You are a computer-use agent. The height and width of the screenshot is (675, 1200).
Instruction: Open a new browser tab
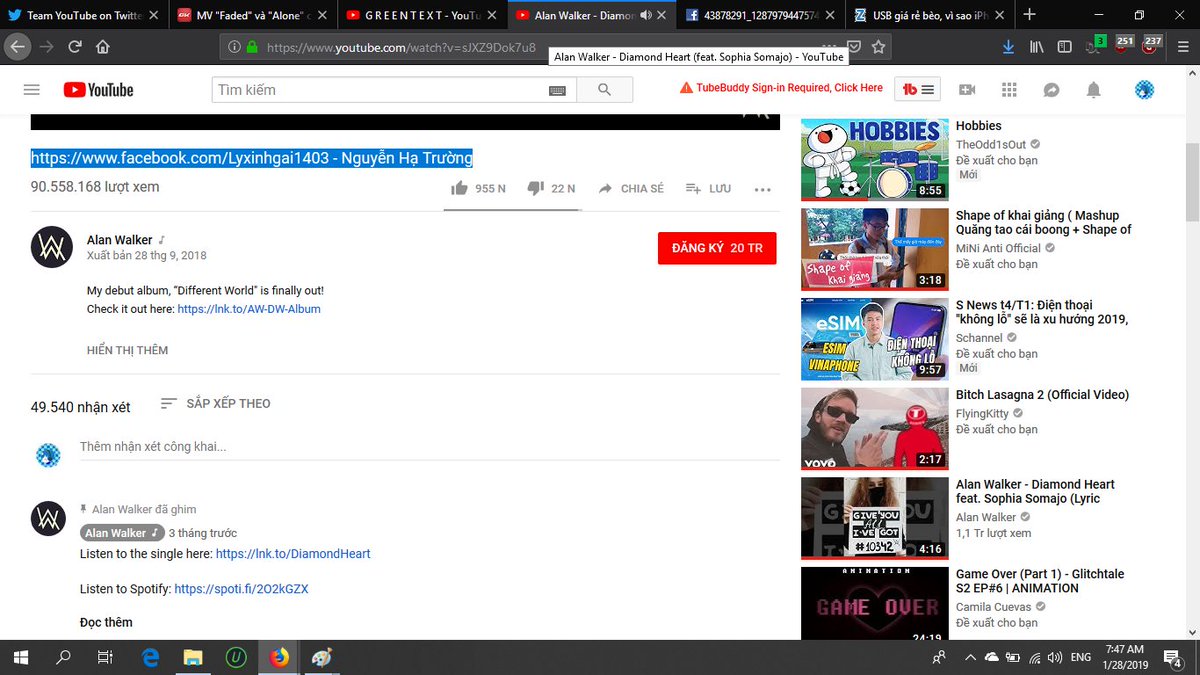[x=1030, y=15]
